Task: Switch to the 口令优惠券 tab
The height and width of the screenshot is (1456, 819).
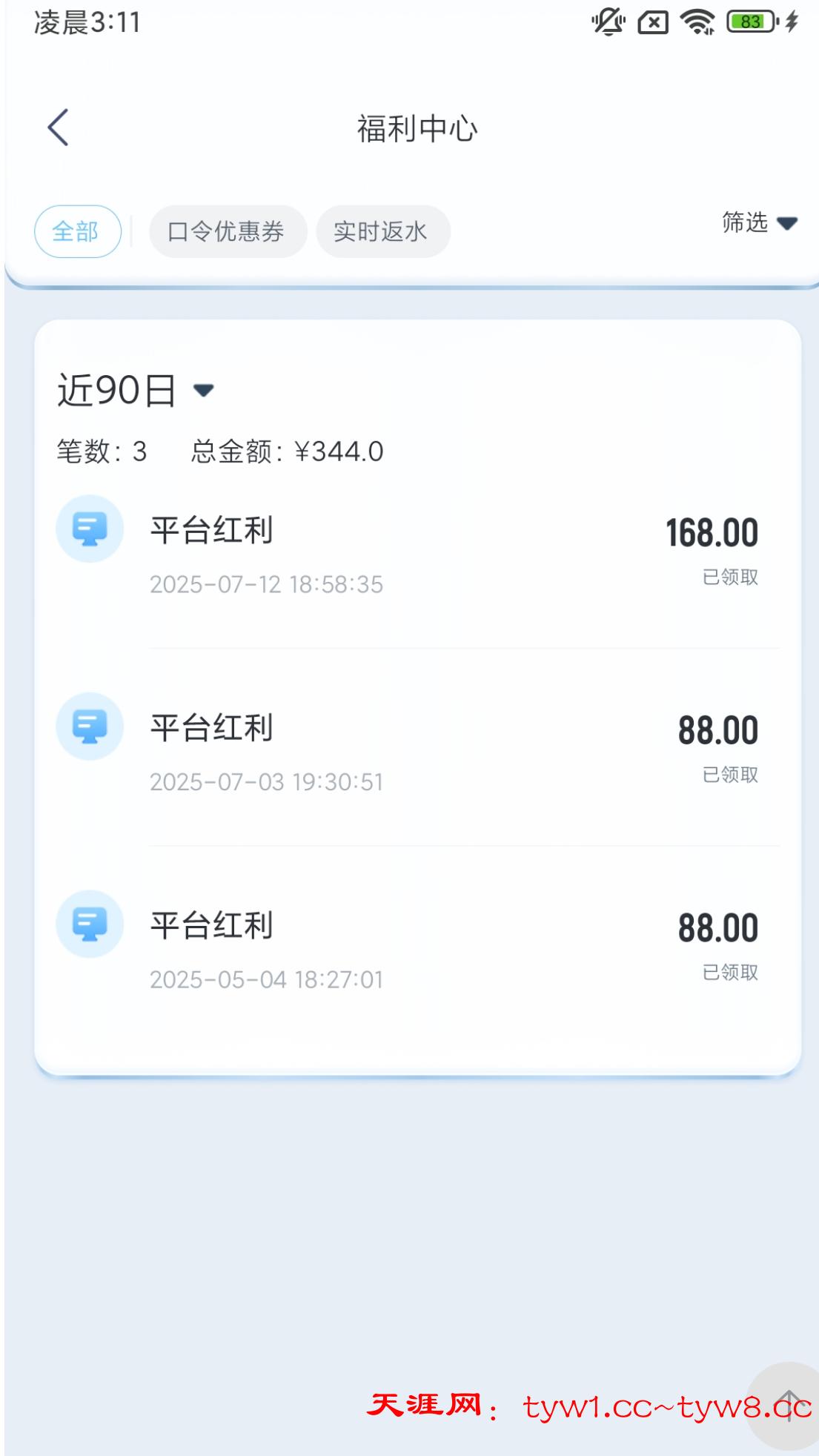Action: click(x=227, y=231)
